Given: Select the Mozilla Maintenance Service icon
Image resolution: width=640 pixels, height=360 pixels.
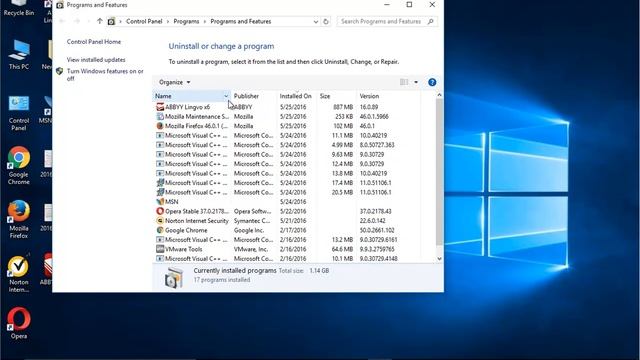Looking at the screenshot, I should pyautogui.click(x=160, y=116).
